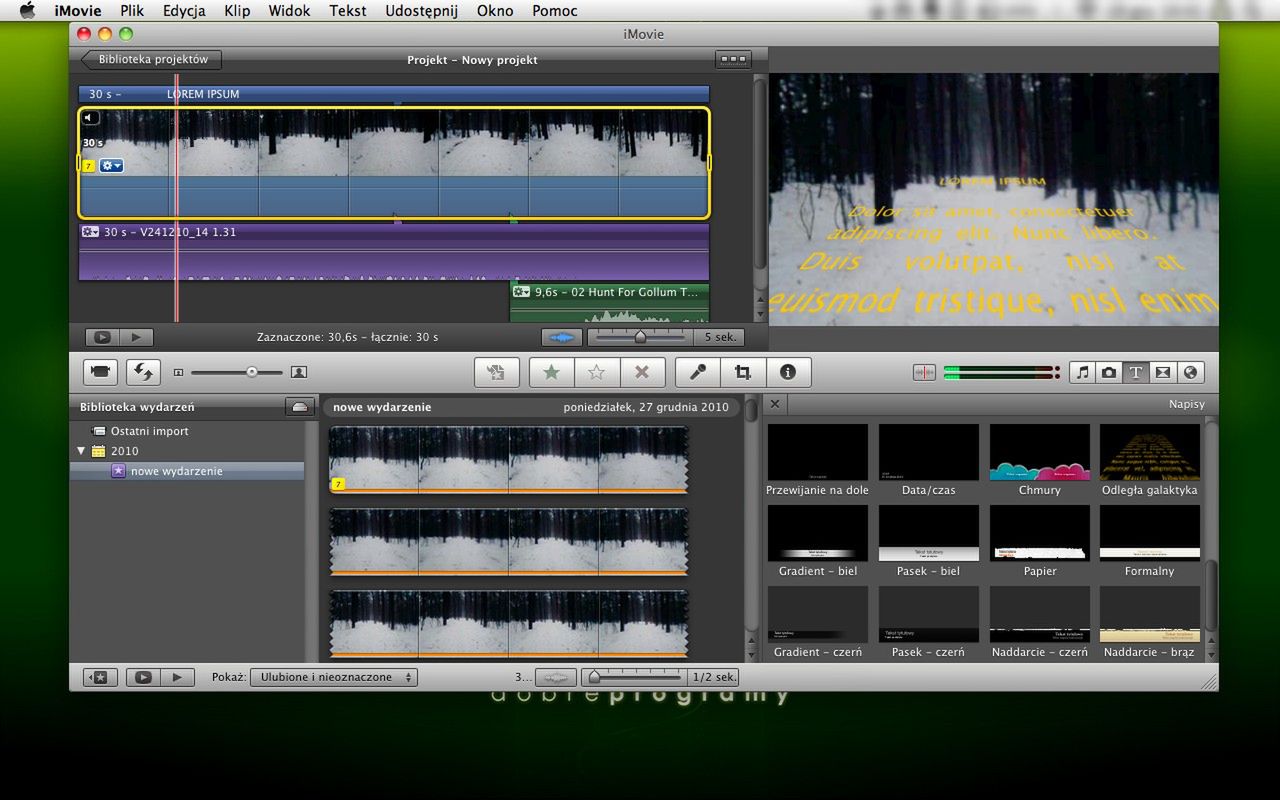Toggle audio waveforms in the project timeline

(x=561, y=338)
